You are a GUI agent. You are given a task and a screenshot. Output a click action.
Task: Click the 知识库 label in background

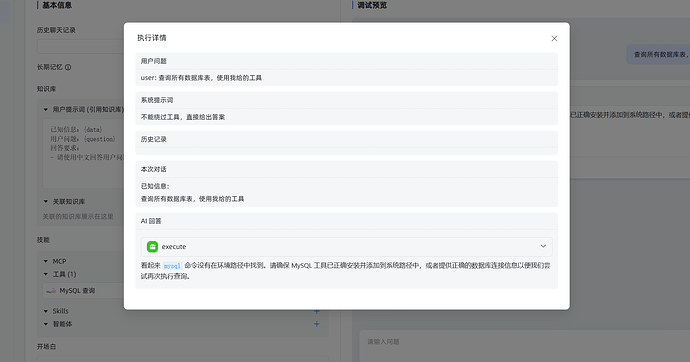pos(46,89)
